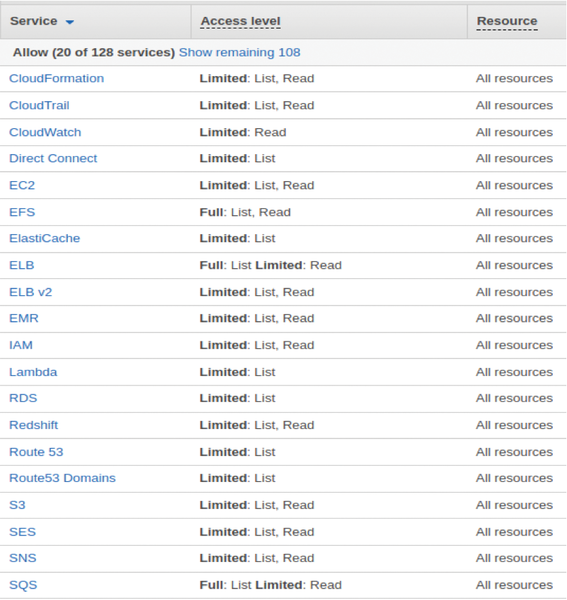Select 'Limited: List, Read' in the CloudFormation row
Viewport: 567px width, 600px height.
tap(257, 78)
